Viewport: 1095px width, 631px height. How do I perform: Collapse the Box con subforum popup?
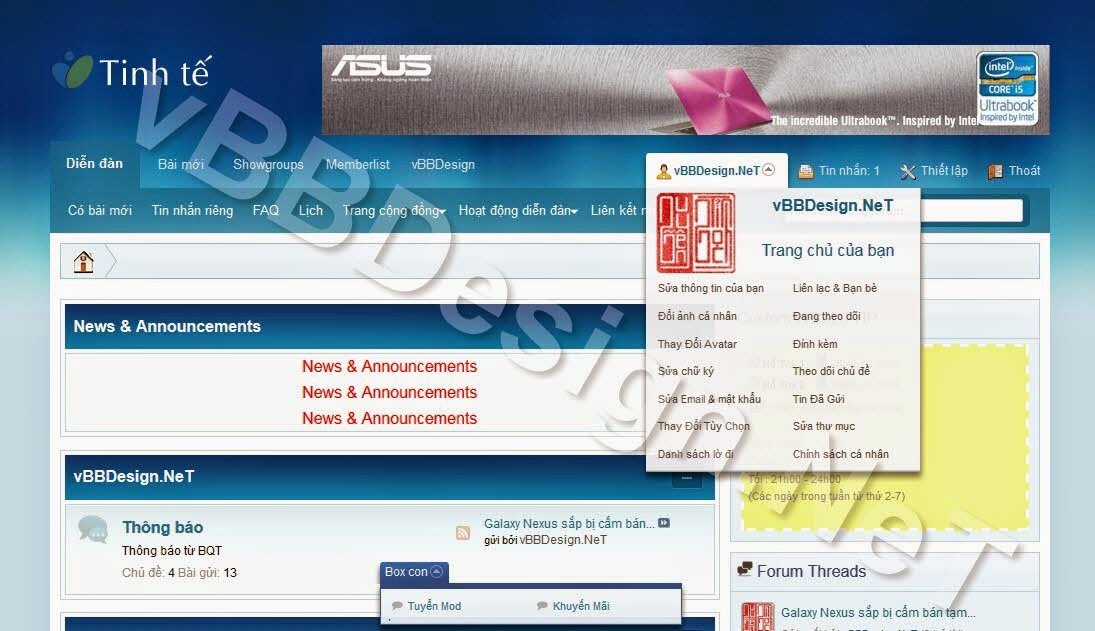point(436,572)
